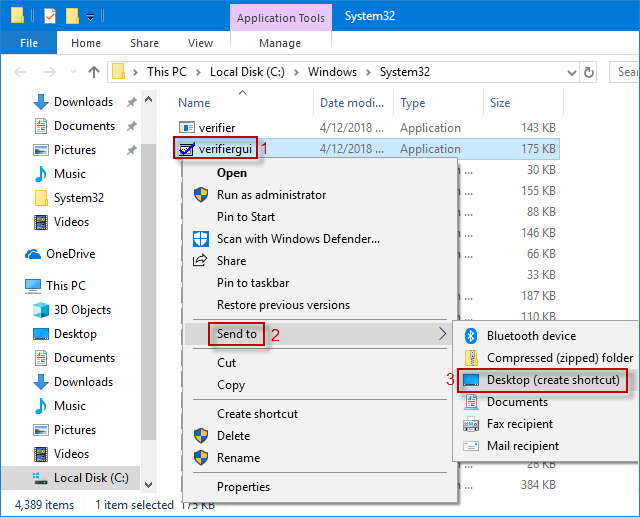This screenshot has width=640, height=517.
Task: Open the recent locations dropdown arrow
Action: 73,72
